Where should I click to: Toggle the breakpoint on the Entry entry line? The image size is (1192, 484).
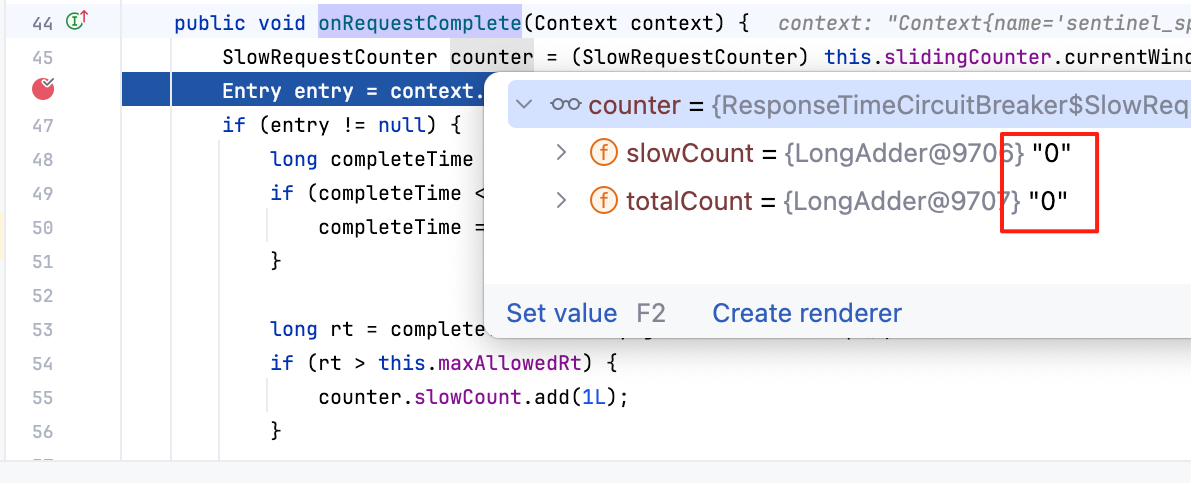[x=43, y=90]
